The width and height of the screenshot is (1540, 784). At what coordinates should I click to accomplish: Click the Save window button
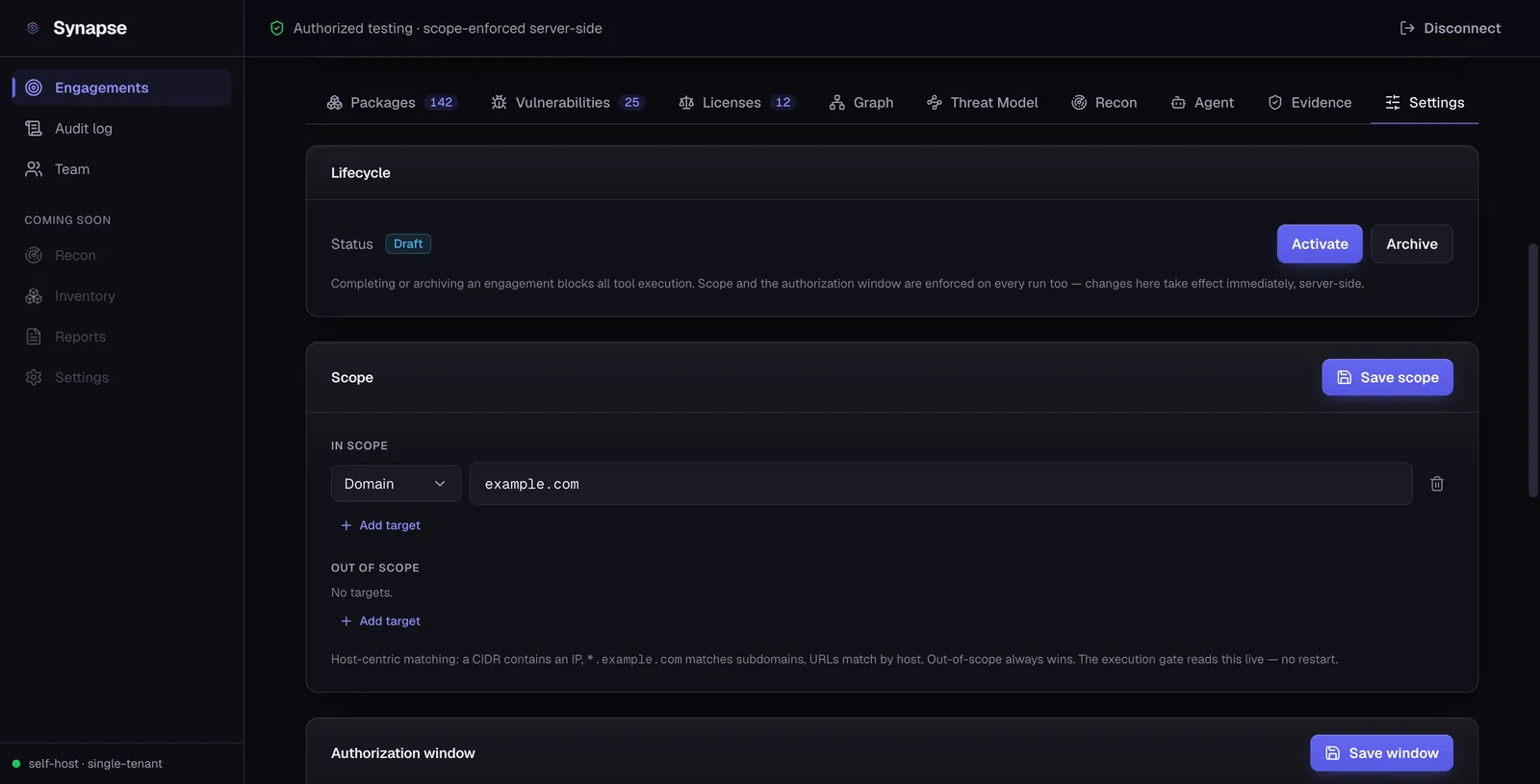point(1381,753)
